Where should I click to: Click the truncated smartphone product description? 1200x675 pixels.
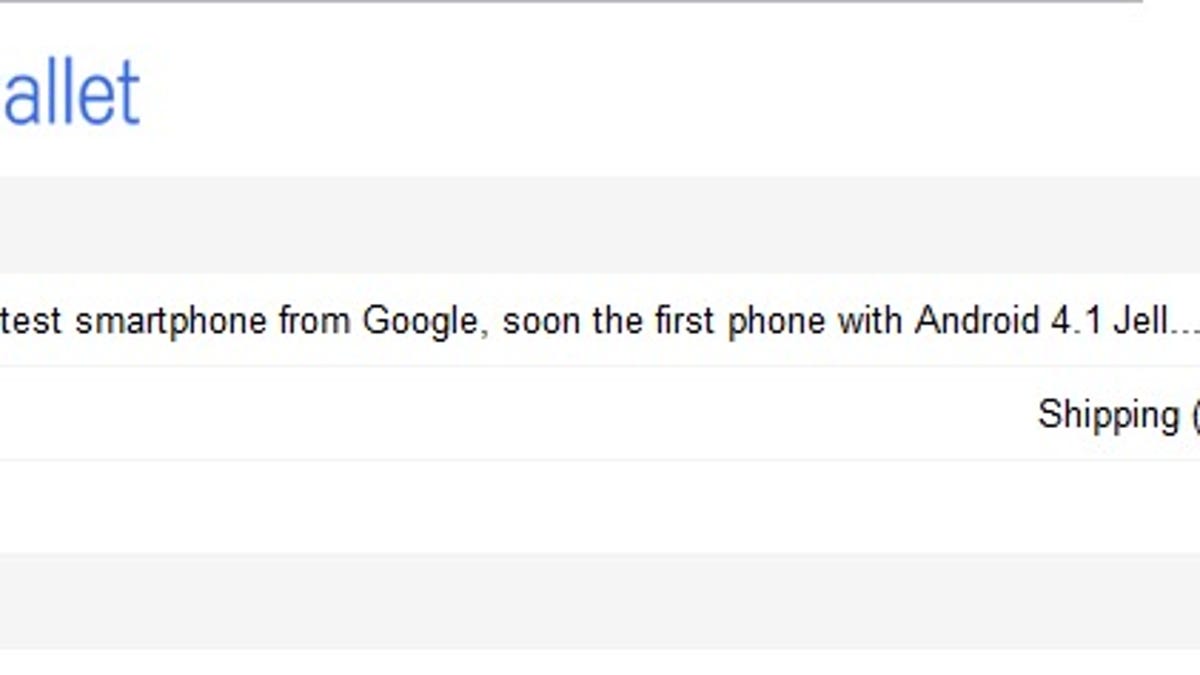pos(600,322)
